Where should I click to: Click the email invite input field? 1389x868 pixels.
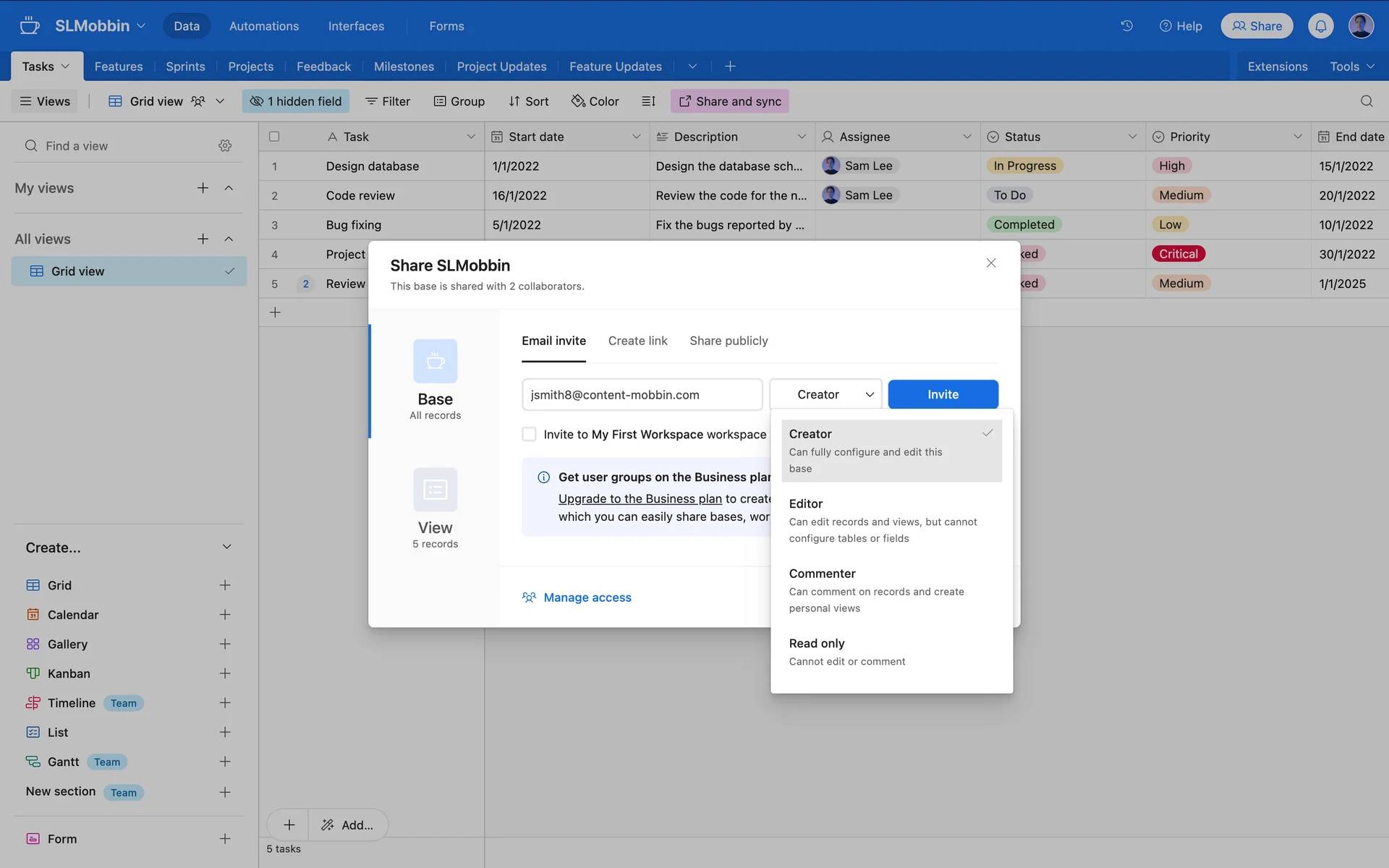pos(642,395)
